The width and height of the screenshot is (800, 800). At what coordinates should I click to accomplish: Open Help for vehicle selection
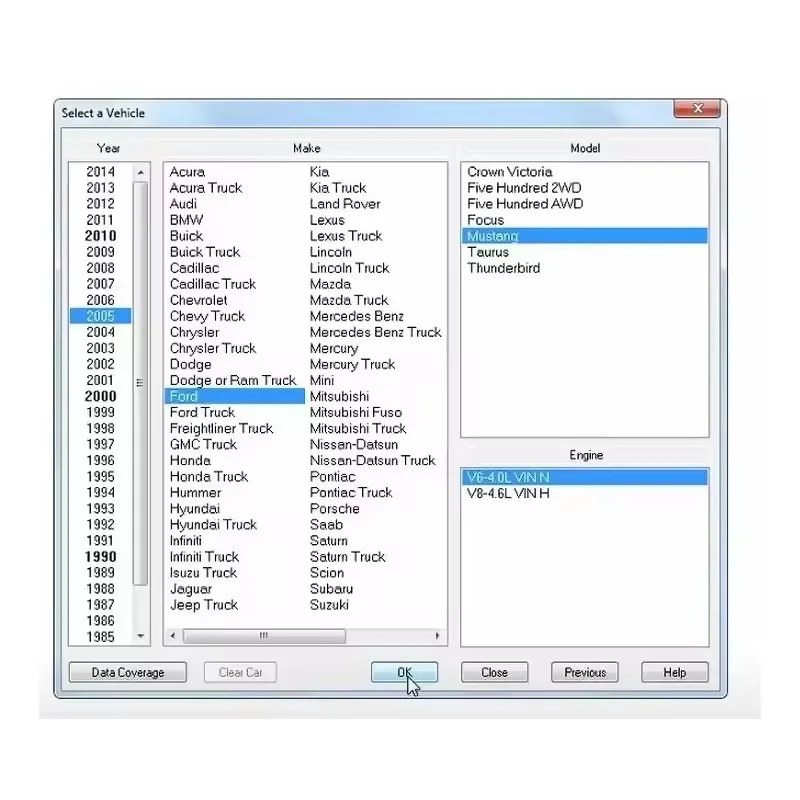pyautogui.click(x=674, y=672)
